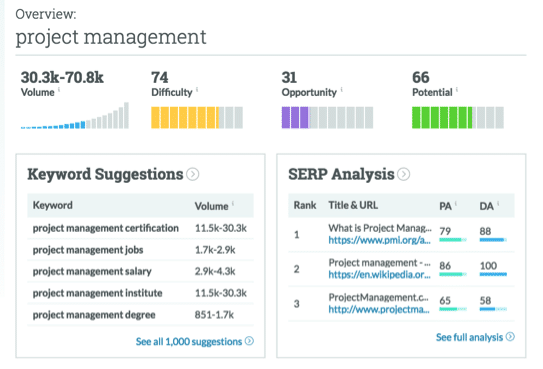Click the PA bar for rank 1
This screenshot has height=369, width=543.
point(453,240)
